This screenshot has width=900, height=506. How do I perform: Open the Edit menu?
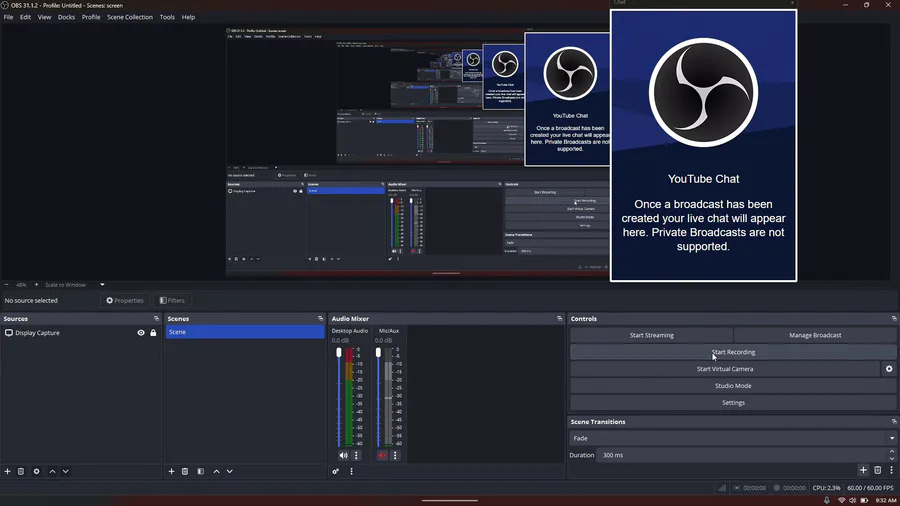point(25,17)
